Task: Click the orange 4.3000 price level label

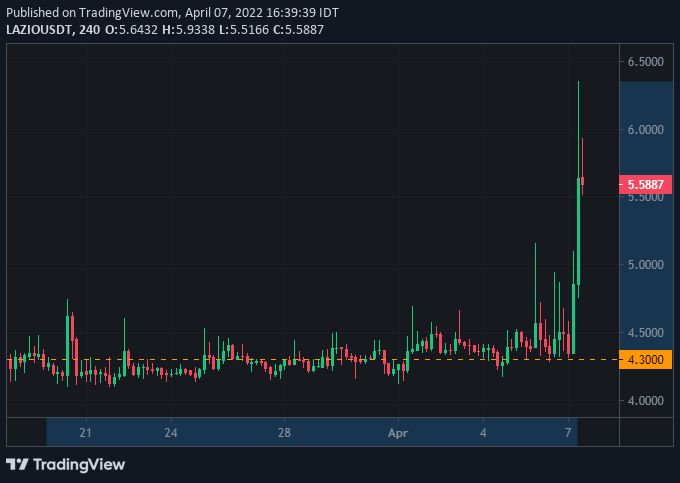Action: point(645,359)
